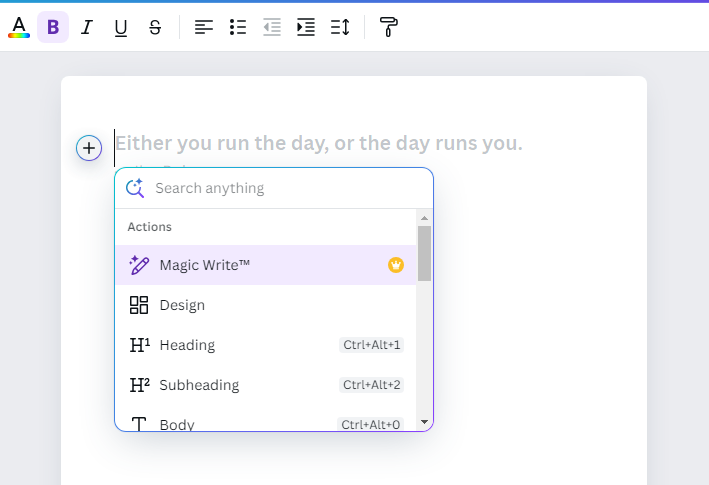This screenshot has width=709, height=485.
Task: Increase the text indent
Action: point(306,27)
